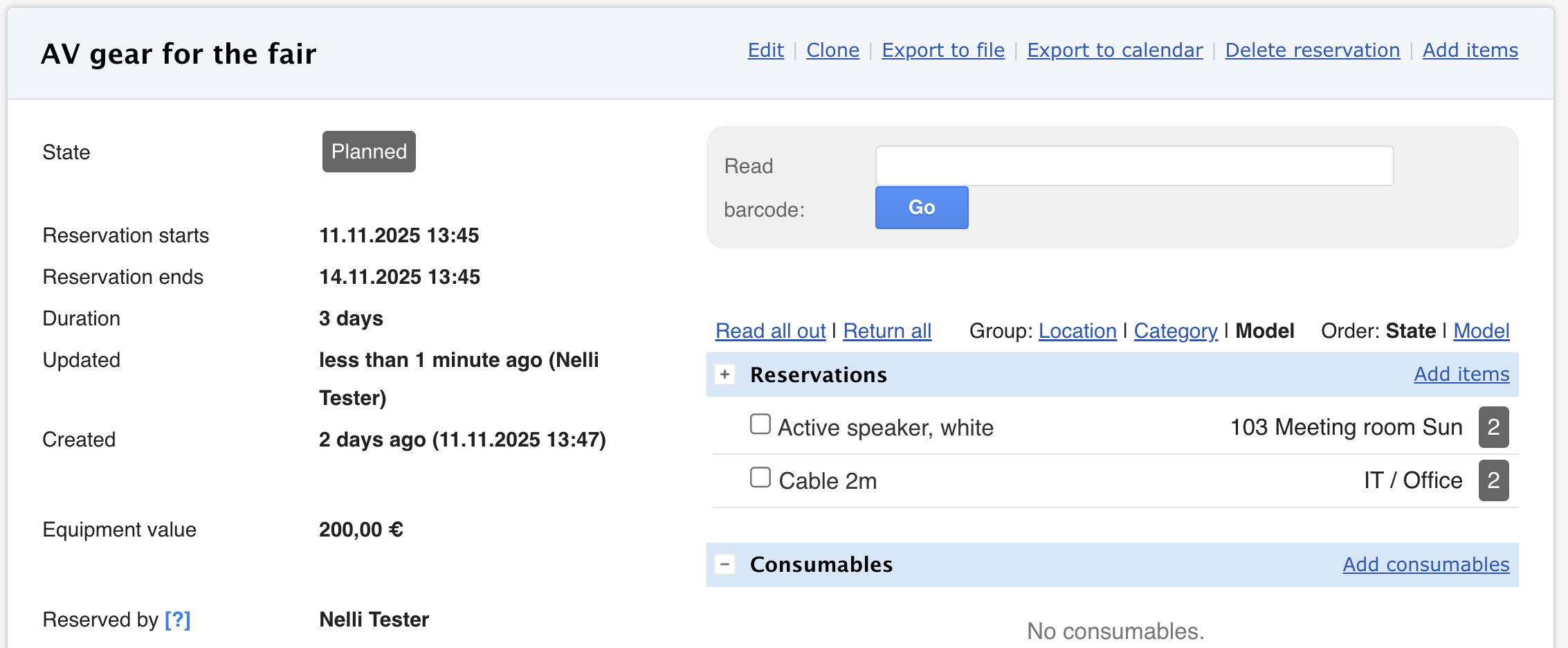Viewport: 1568px width, 648px height.
Task: Open the Edit reservation link
Action: coord(765,51)
